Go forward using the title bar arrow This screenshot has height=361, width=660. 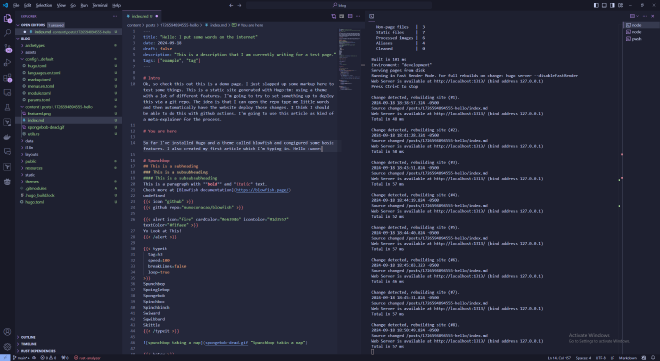coord(240,5)
